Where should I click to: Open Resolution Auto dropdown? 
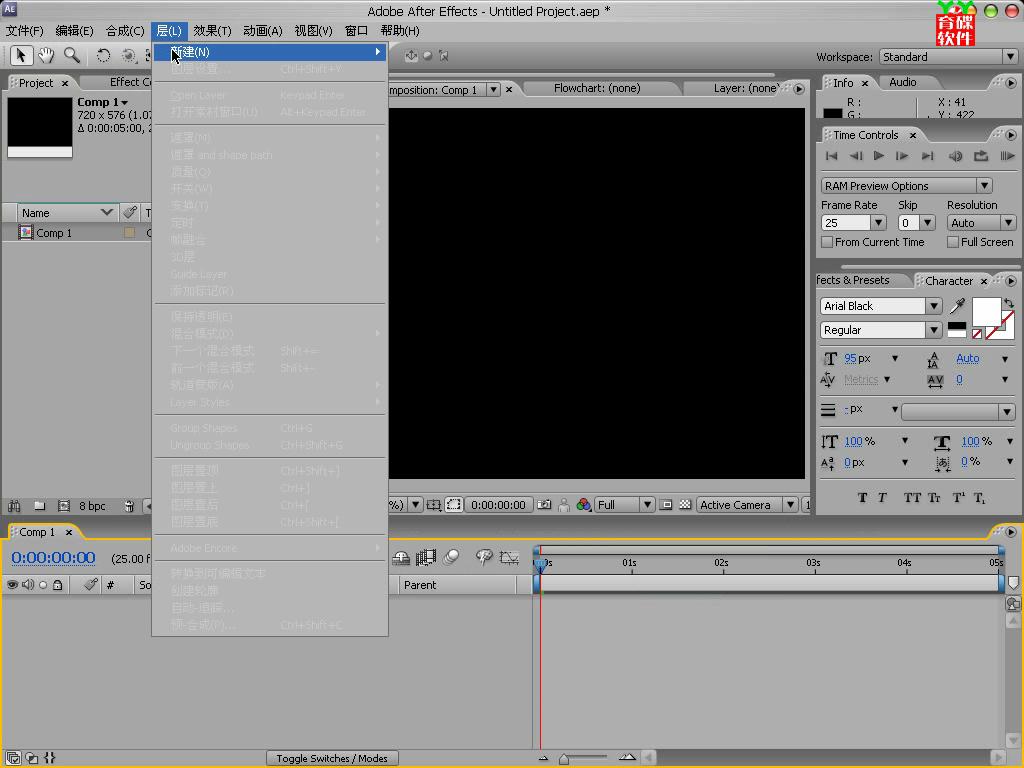[x=981, y=223]
